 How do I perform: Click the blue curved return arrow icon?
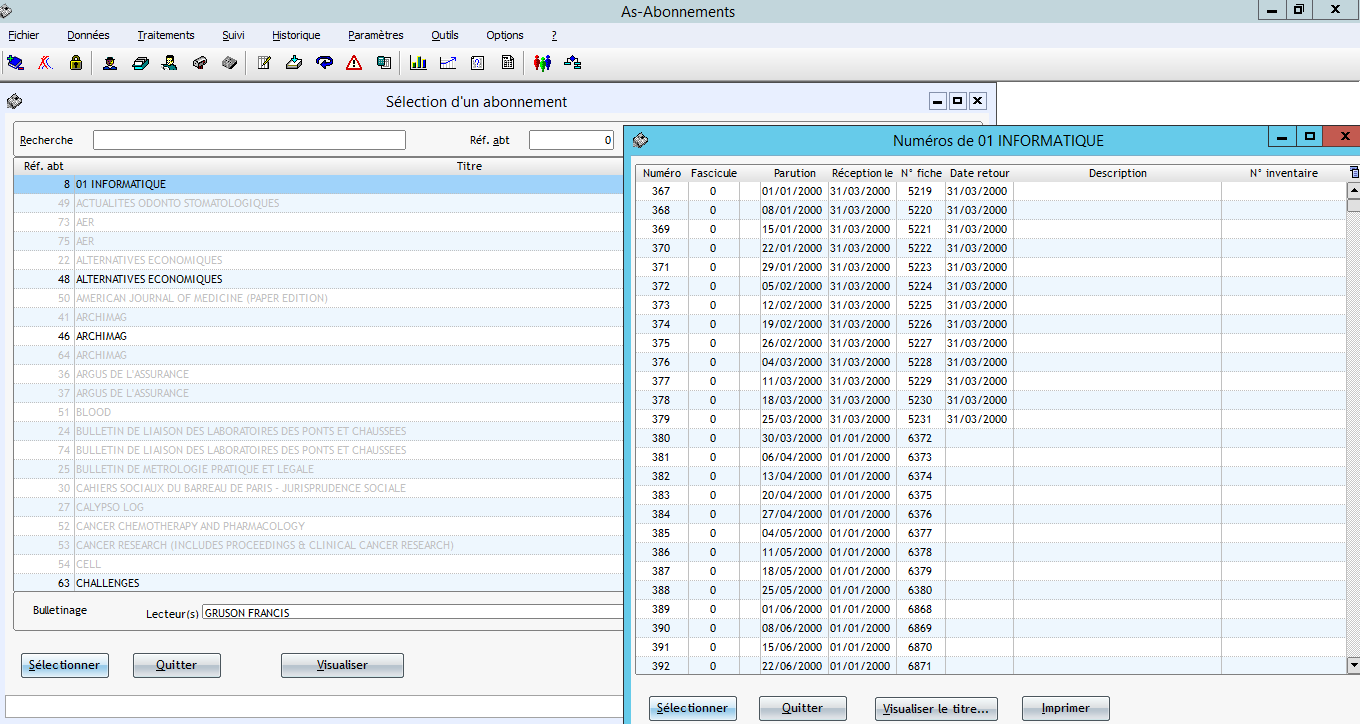324,63
